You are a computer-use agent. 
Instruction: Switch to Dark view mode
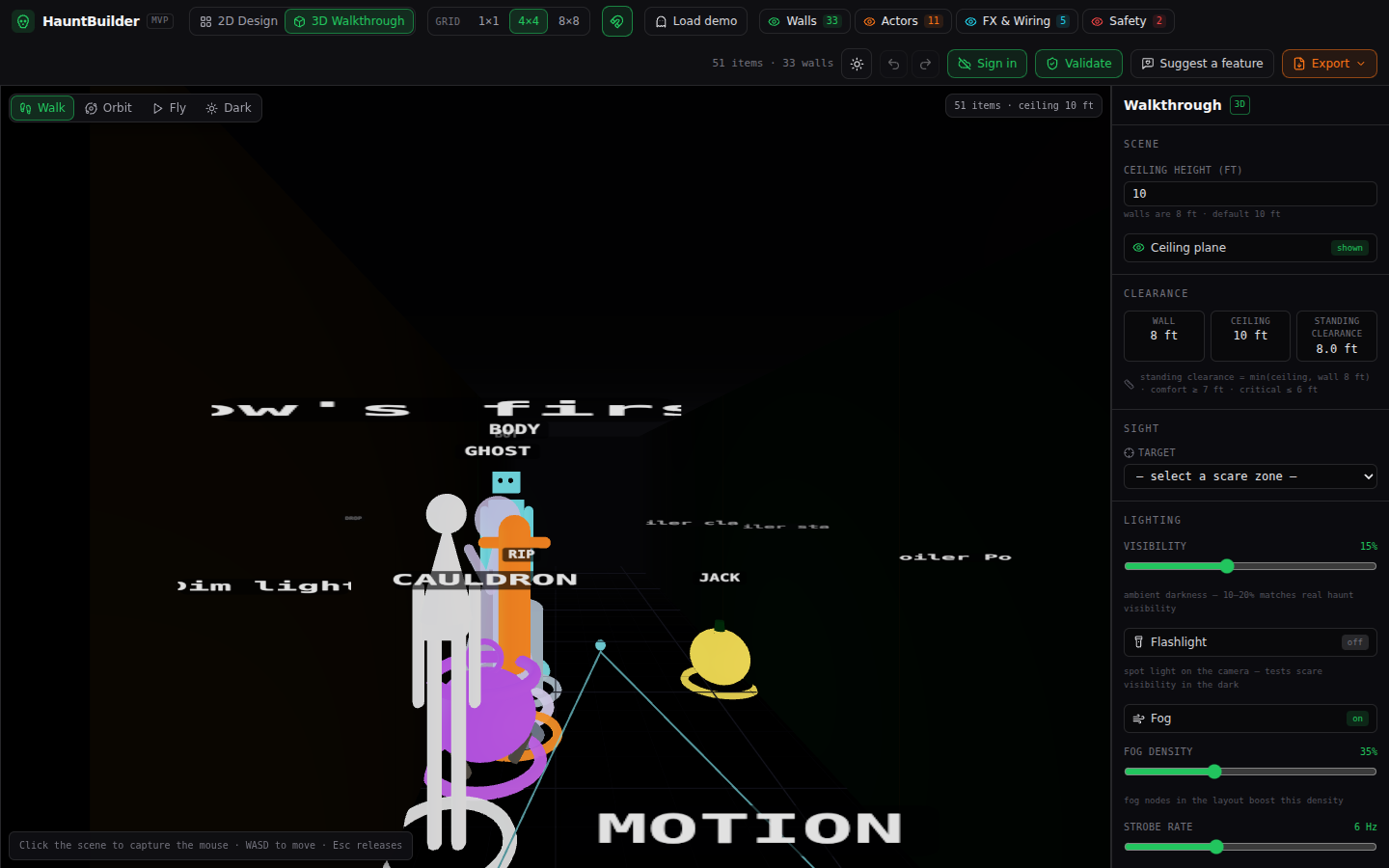pyautogui.click(x=229, y=108)
